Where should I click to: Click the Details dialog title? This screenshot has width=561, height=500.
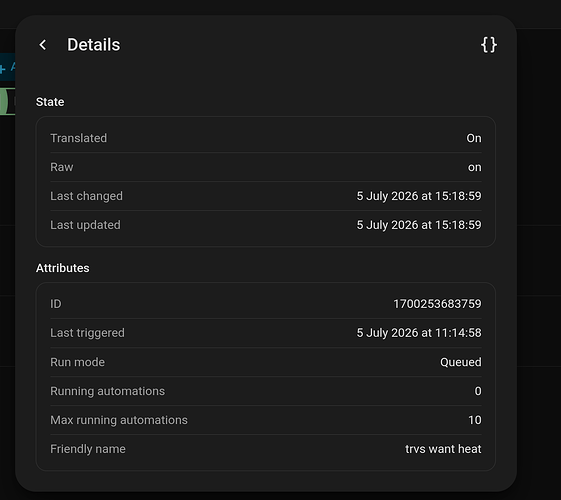tap(94, 45)
